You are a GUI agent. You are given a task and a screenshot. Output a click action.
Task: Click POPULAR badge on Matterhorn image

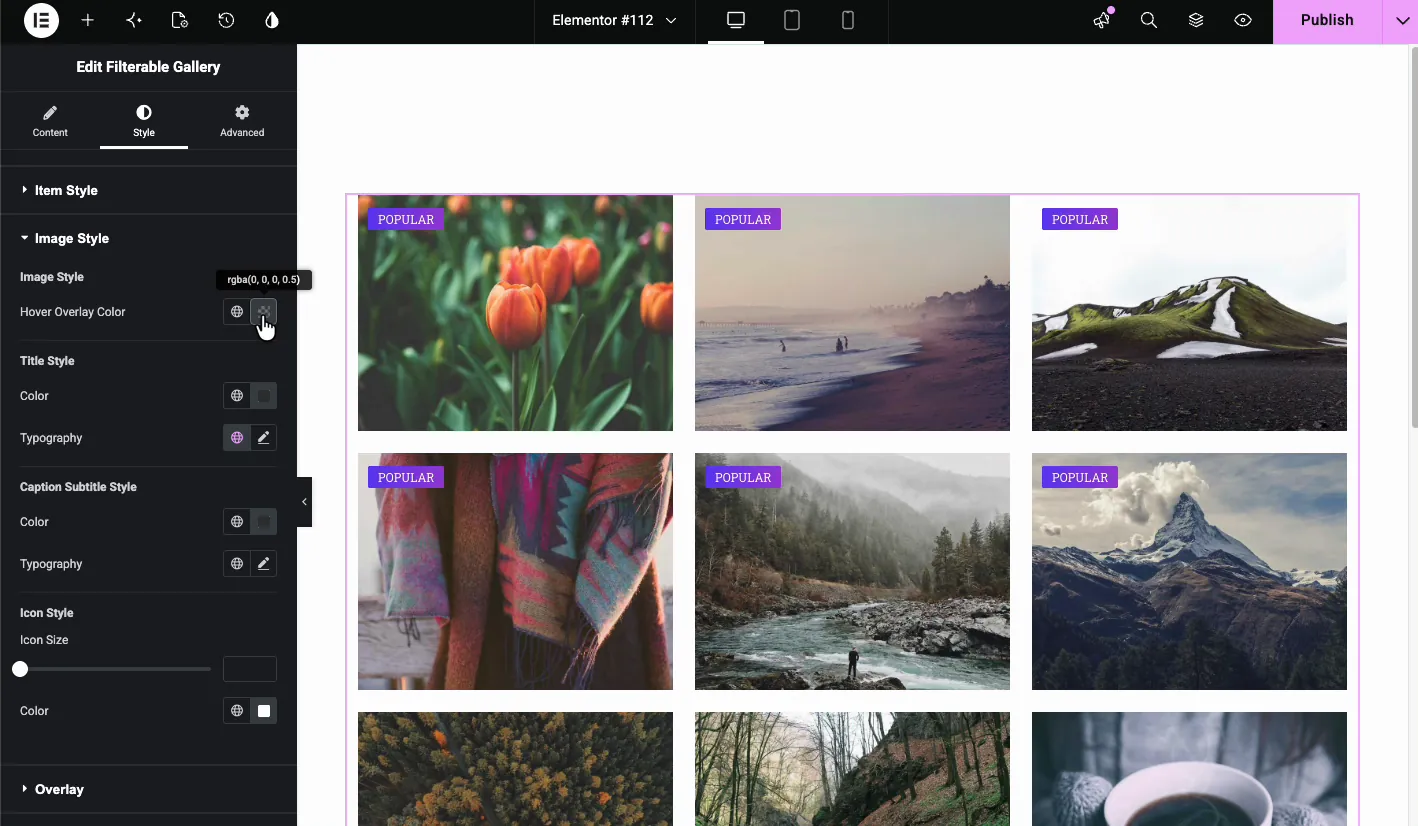point(1080,478)
